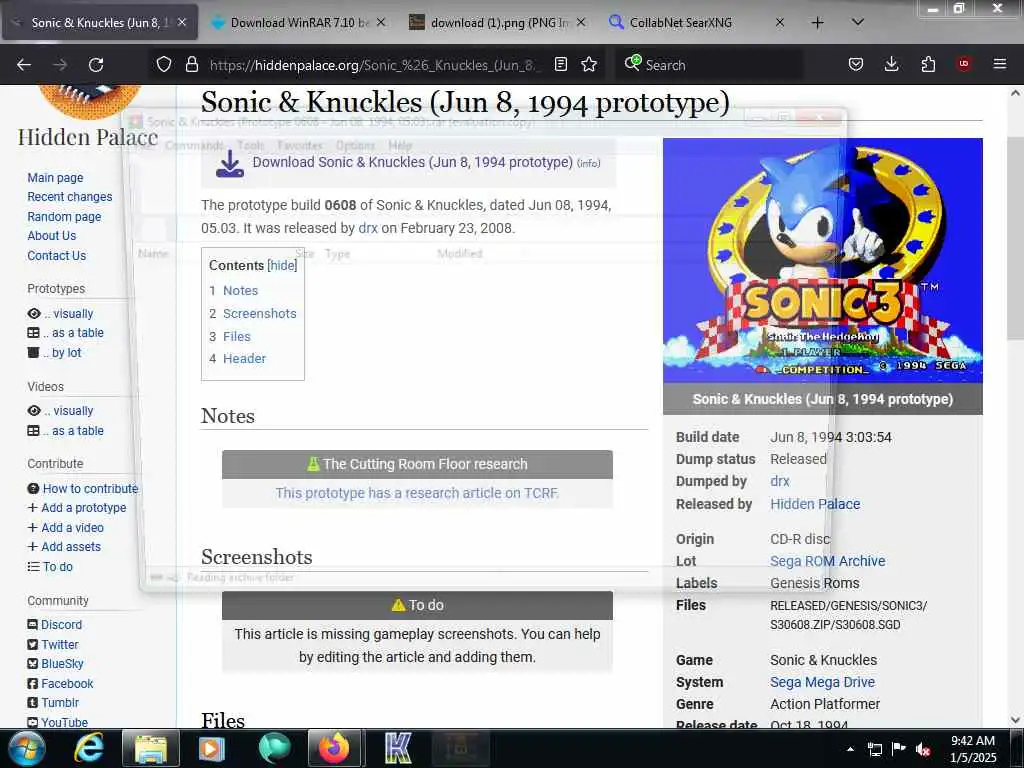Launch Internet Explorer from taskbar
The image size is (1024, 768).
pos(89,748)
